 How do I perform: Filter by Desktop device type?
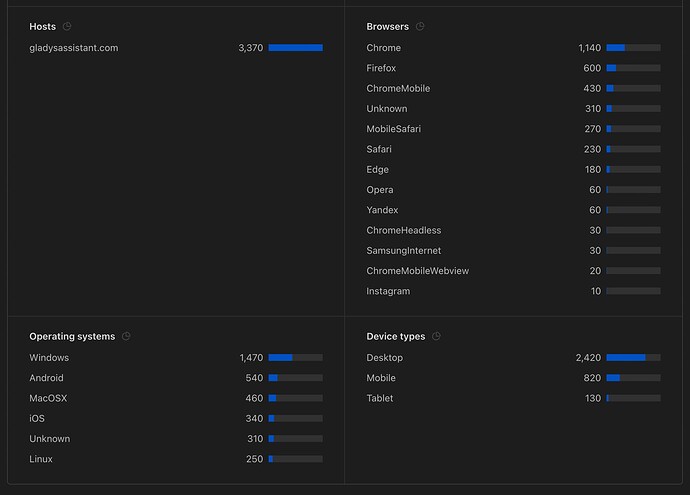(385, 358)
